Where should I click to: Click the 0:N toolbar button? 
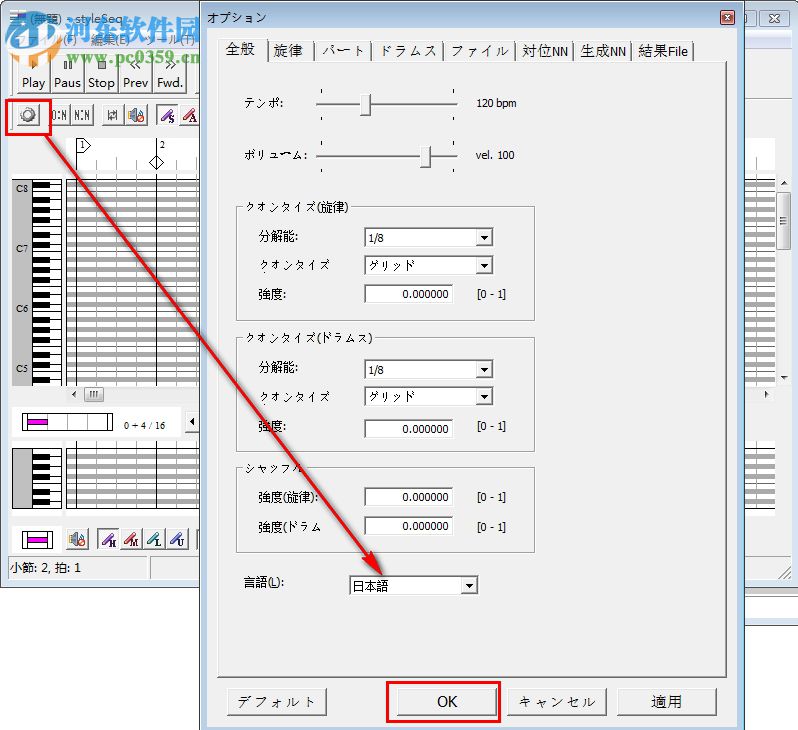pyautogui.click(x=59, y=116)
